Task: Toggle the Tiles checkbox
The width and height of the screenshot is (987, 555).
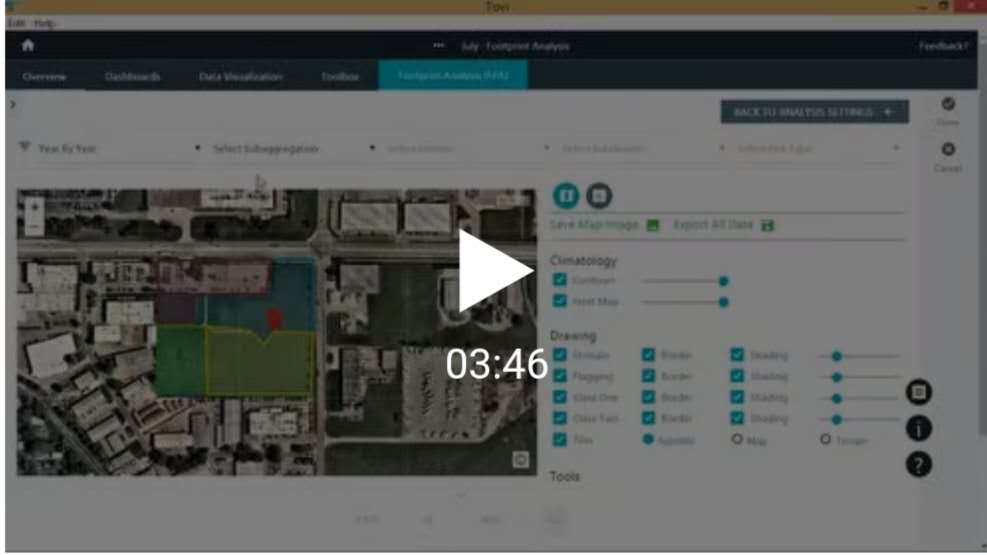Action: click(560, 439)
